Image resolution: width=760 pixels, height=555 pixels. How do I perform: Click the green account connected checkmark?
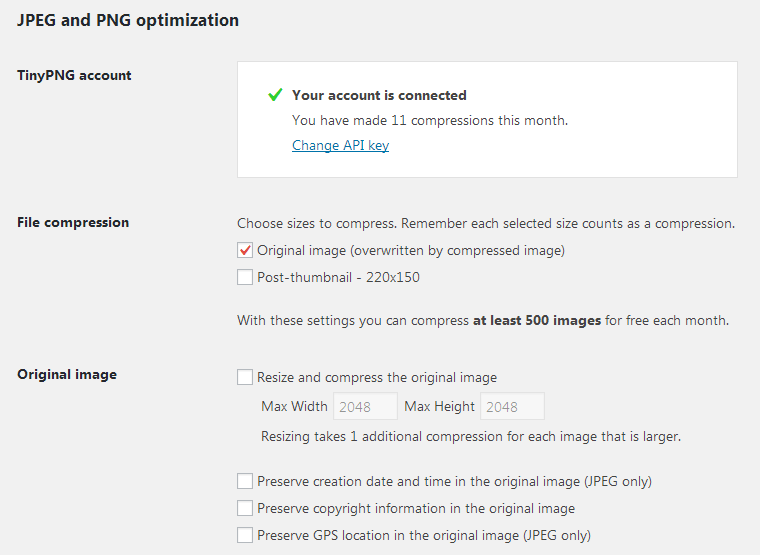click(x=275, y=95)
